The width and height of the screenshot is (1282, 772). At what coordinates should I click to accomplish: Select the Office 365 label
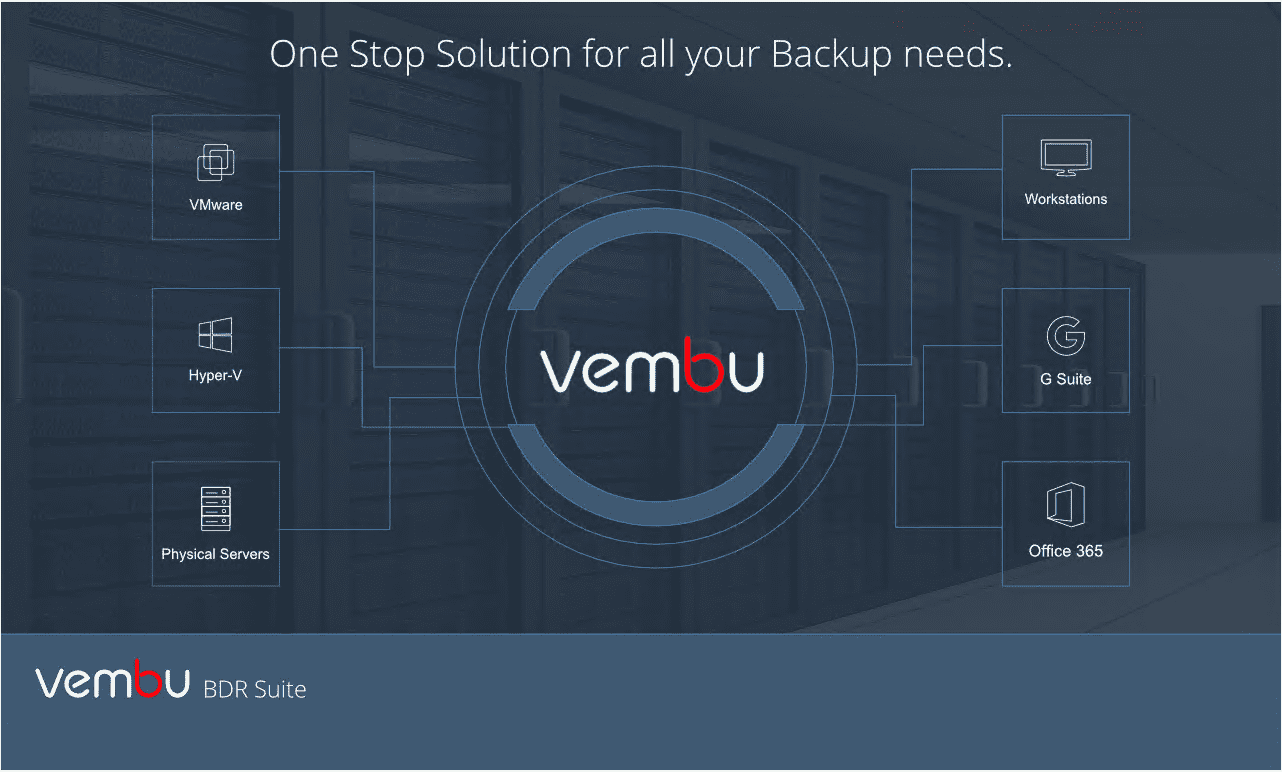1066,551
